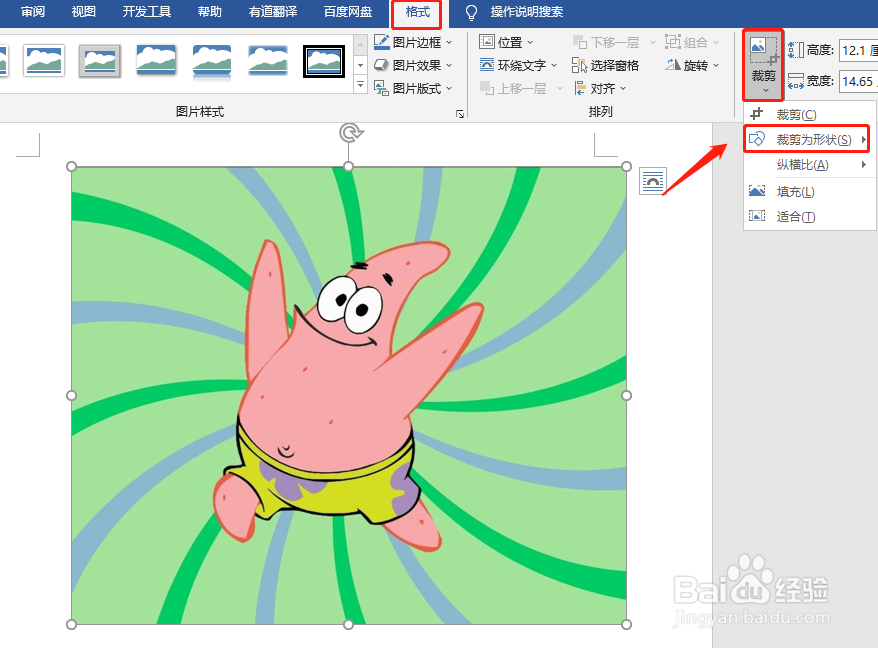The image size is (878, 648).
Task: Apply the soft-edge picture style thumbnail
Action: (x=268, y=60)
